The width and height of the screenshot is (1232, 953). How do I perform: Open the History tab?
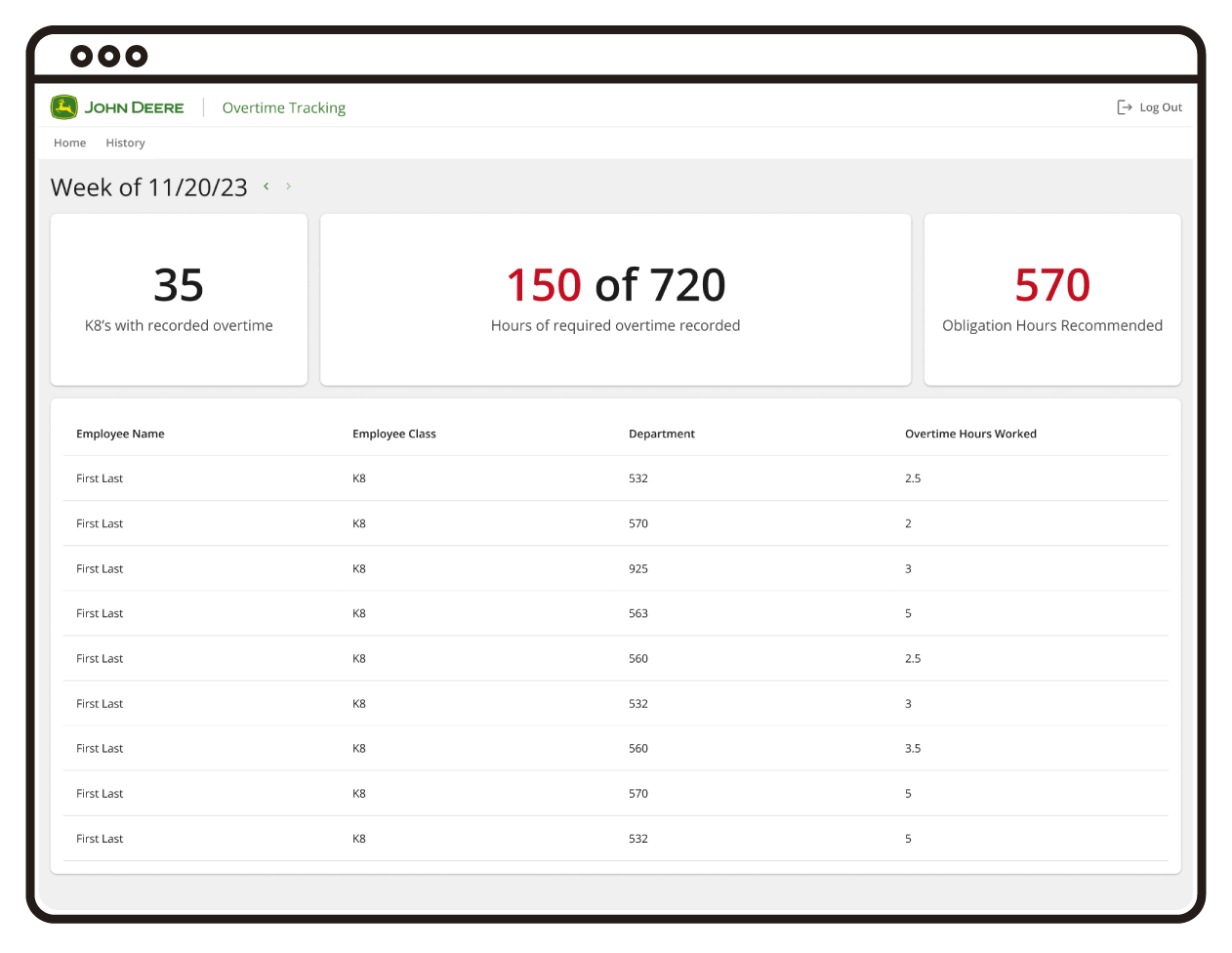point(126,143)
